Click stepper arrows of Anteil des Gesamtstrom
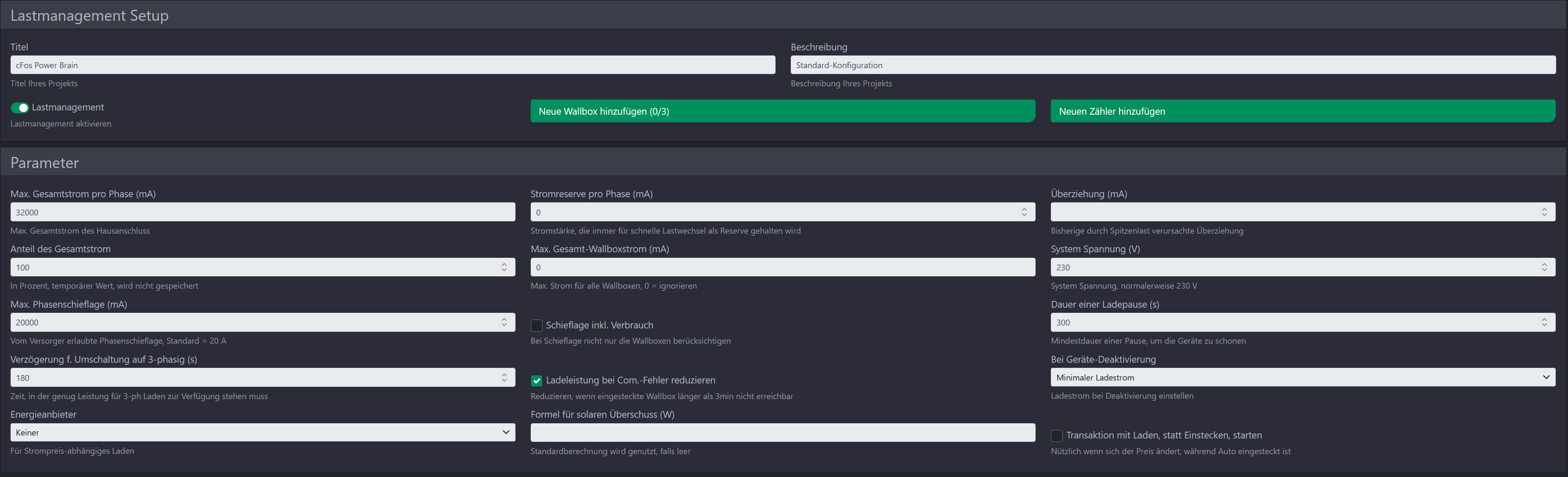Image resolution: width=1568 pixels, height=477 pixels. pos(504,267)
